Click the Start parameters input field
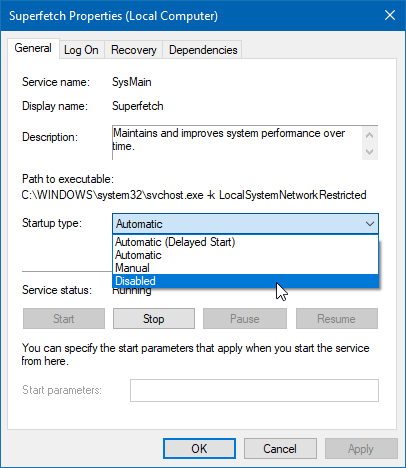The width and height of the screenshot is (406, 468). pyautogui.click(x=254, y=390)
